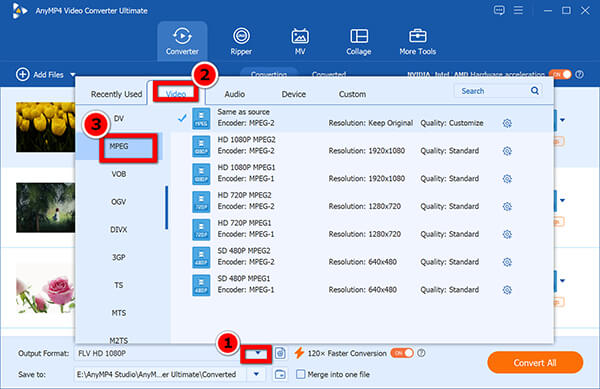Open settings gear for Same as source
The width and height of the screenshot is (600, 389).
507,123
